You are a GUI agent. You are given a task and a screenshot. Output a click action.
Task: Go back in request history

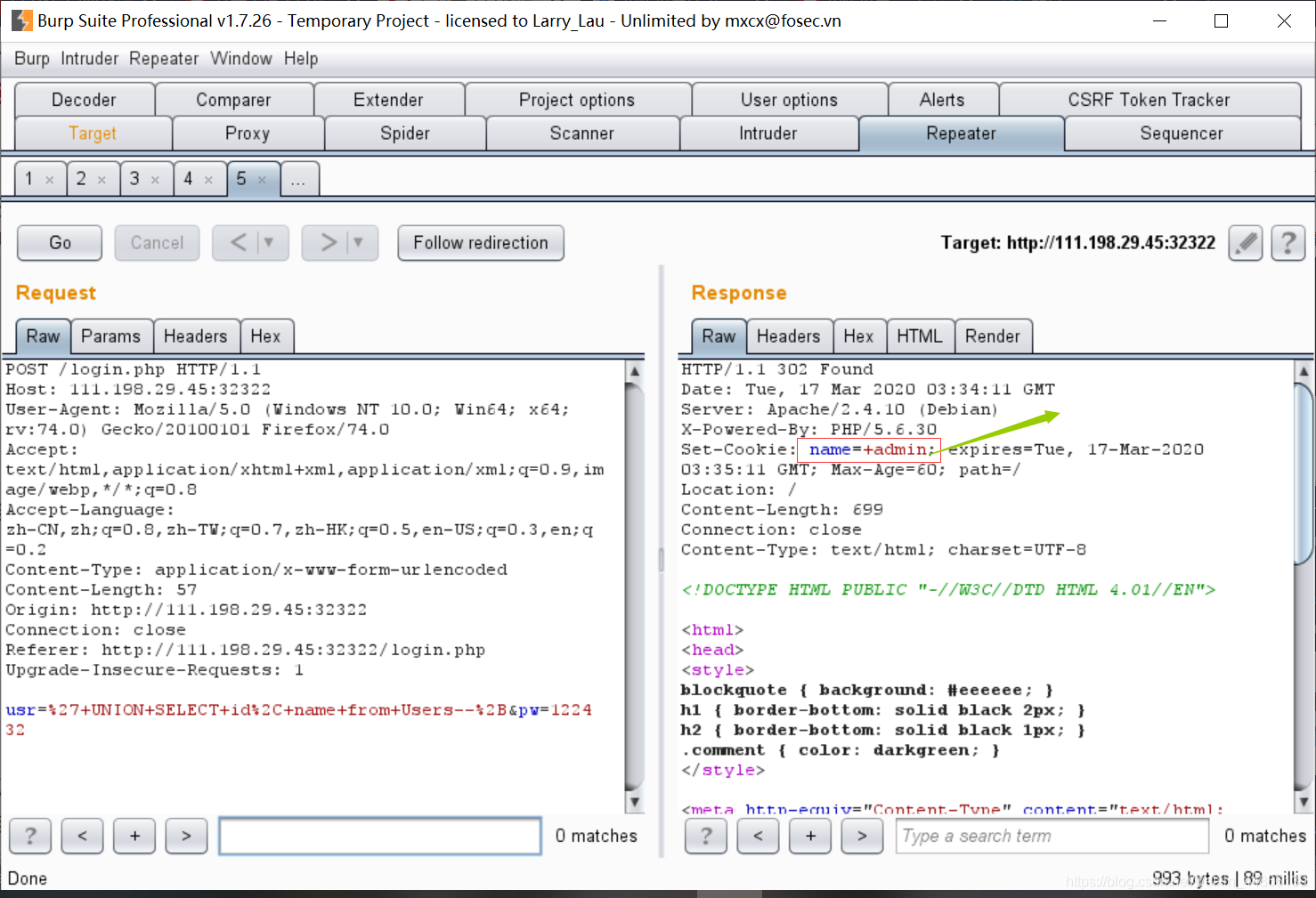[x=238, y=243]
